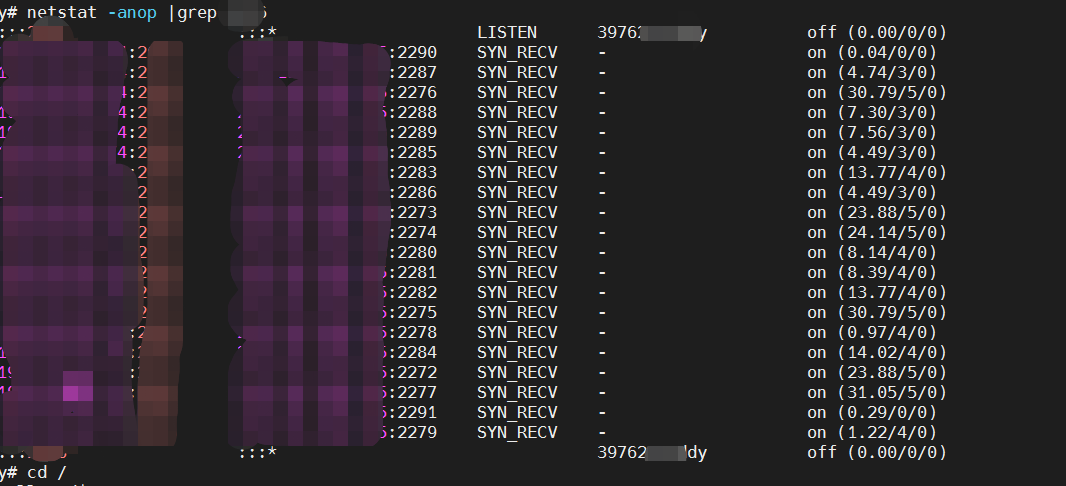Click the timer value on (24.14/5/0)

click(877, 232)
